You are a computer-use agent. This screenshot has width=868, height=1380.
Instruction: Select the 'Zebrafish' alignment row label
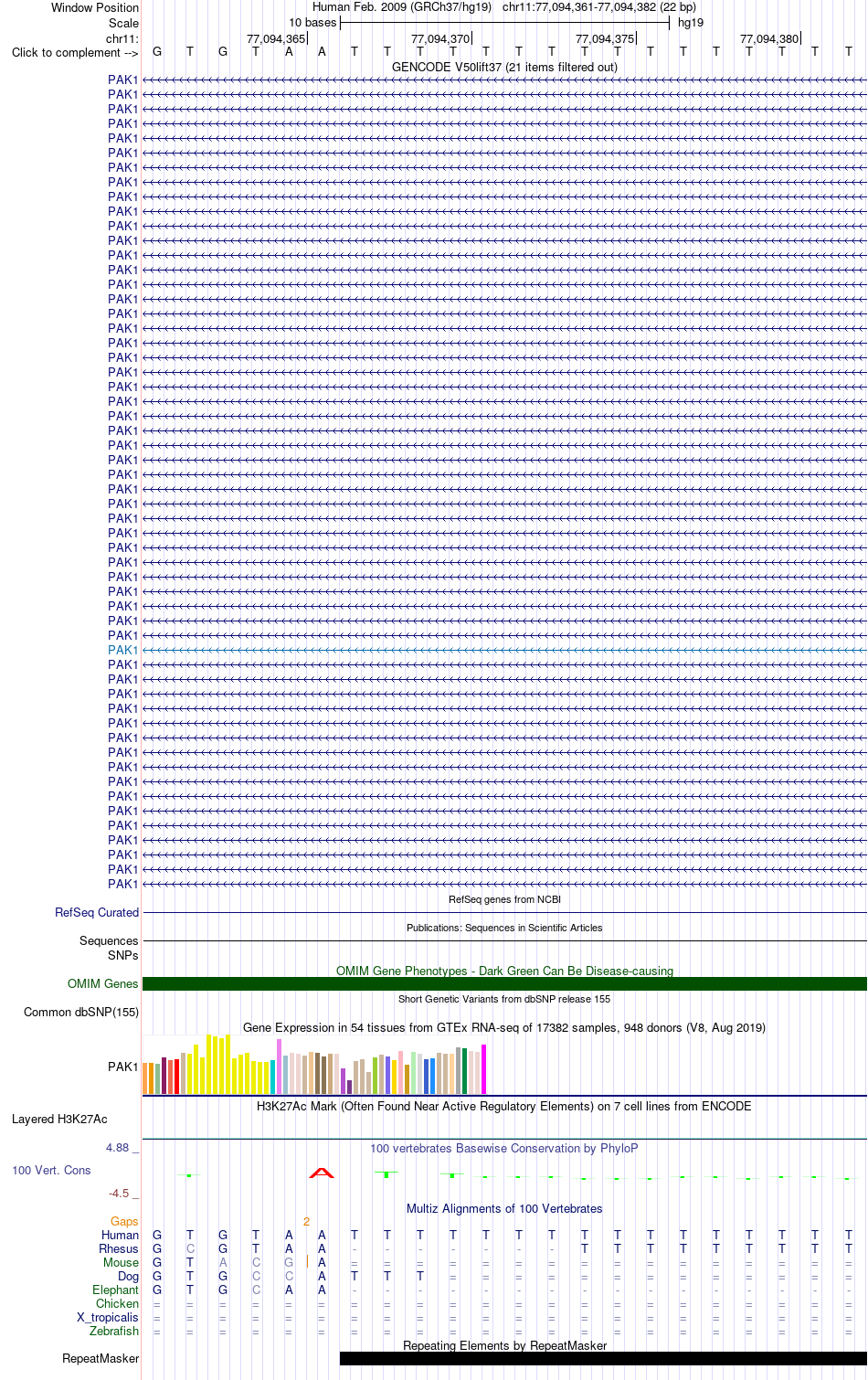click(x=114, y=1331)
